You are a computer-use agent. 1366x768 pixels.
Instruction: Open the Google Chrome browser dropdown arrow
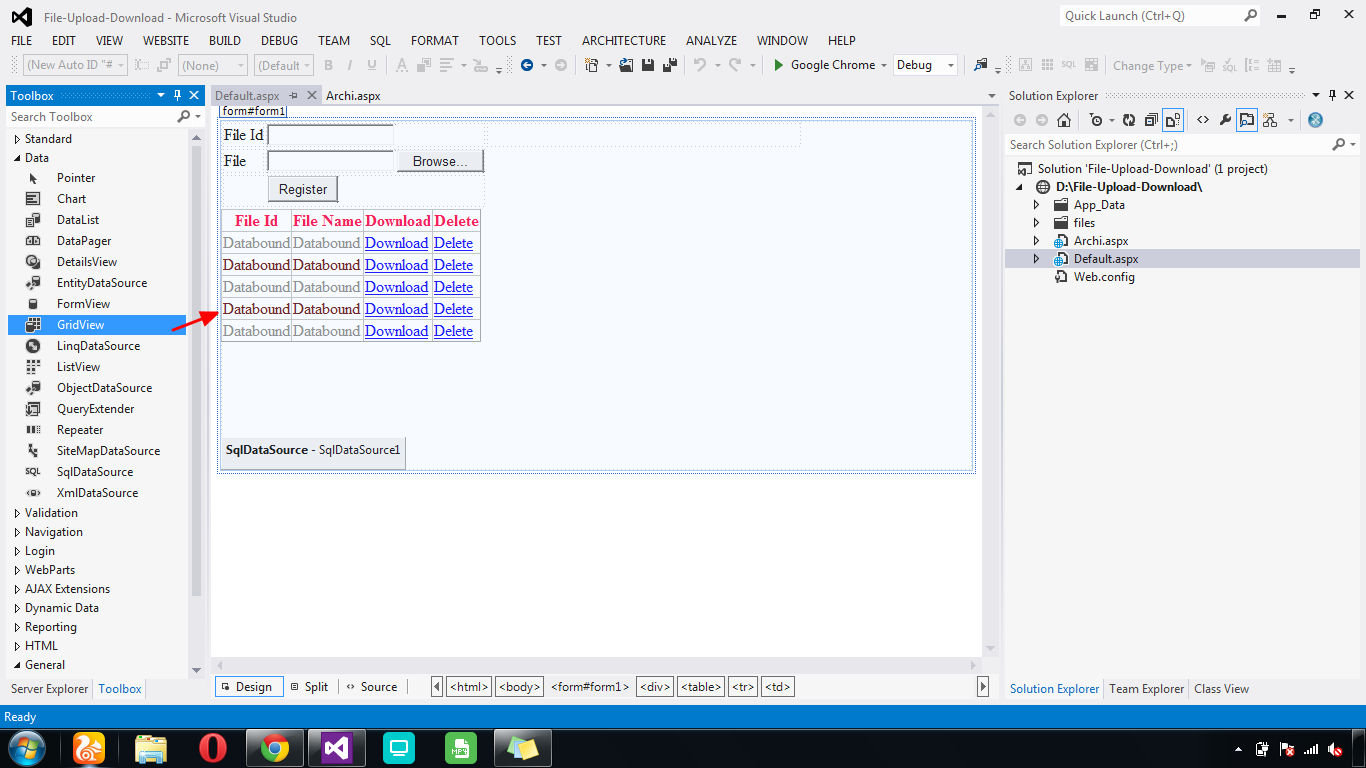884,66
